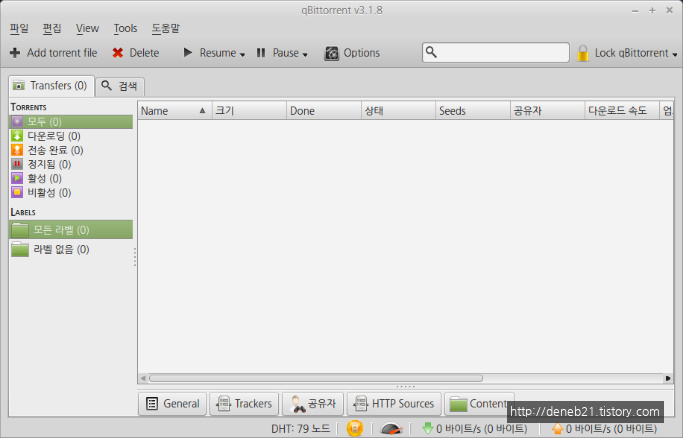Open the Tools menu

pos(125,28)
